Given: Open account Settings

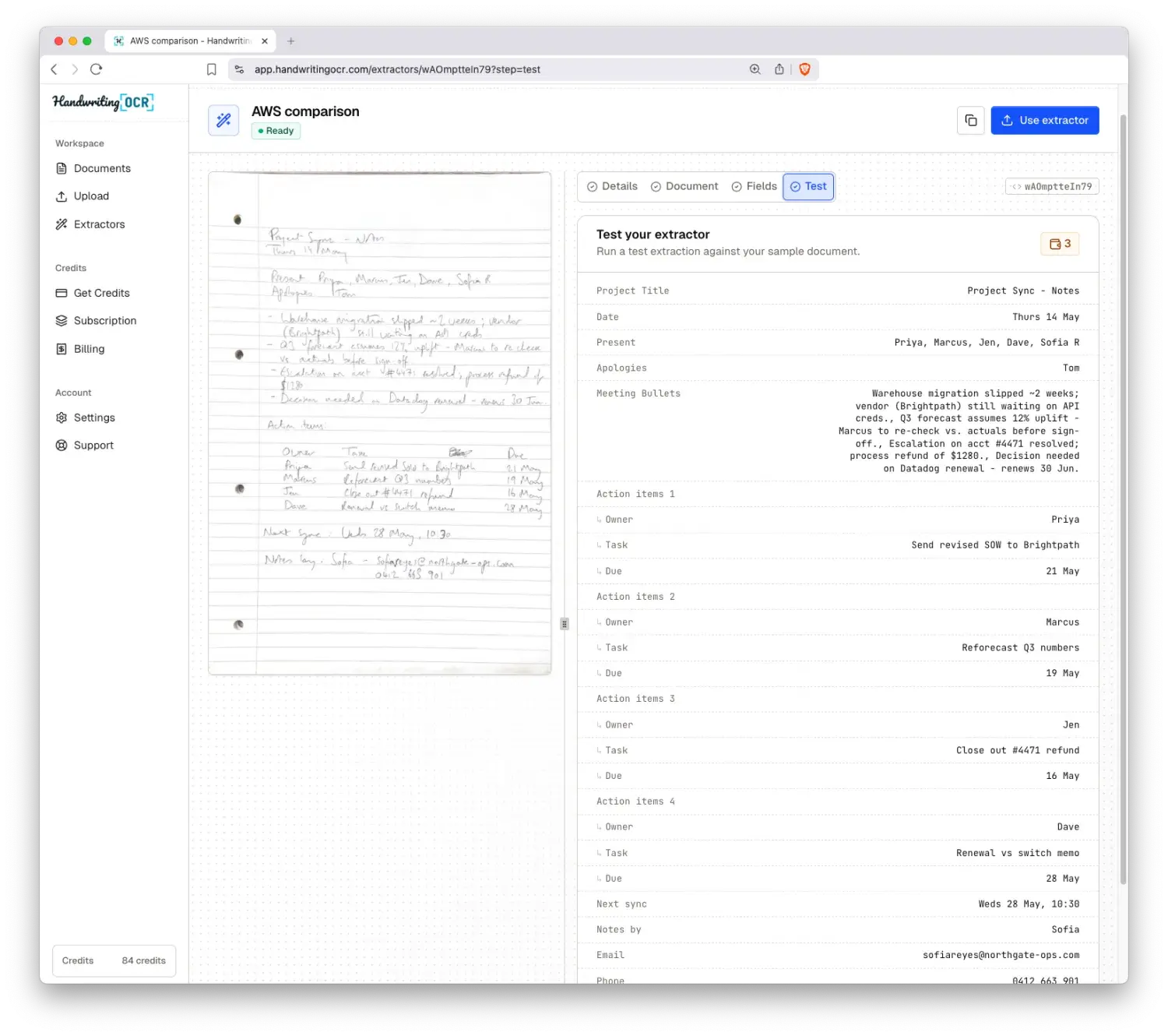Looking at the screenshot, I should (86, 418).
